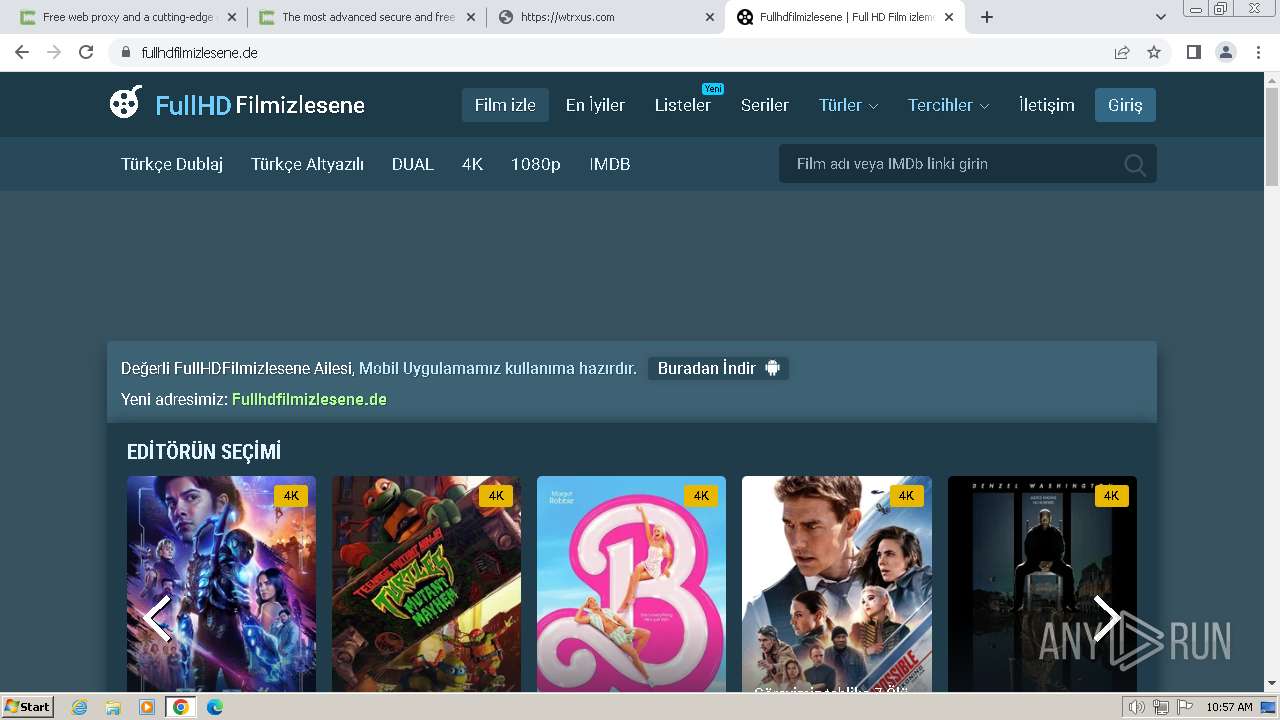Open File Explorer from taskbar
This screenshot has width=1280, height=720.
click(113, 707)
